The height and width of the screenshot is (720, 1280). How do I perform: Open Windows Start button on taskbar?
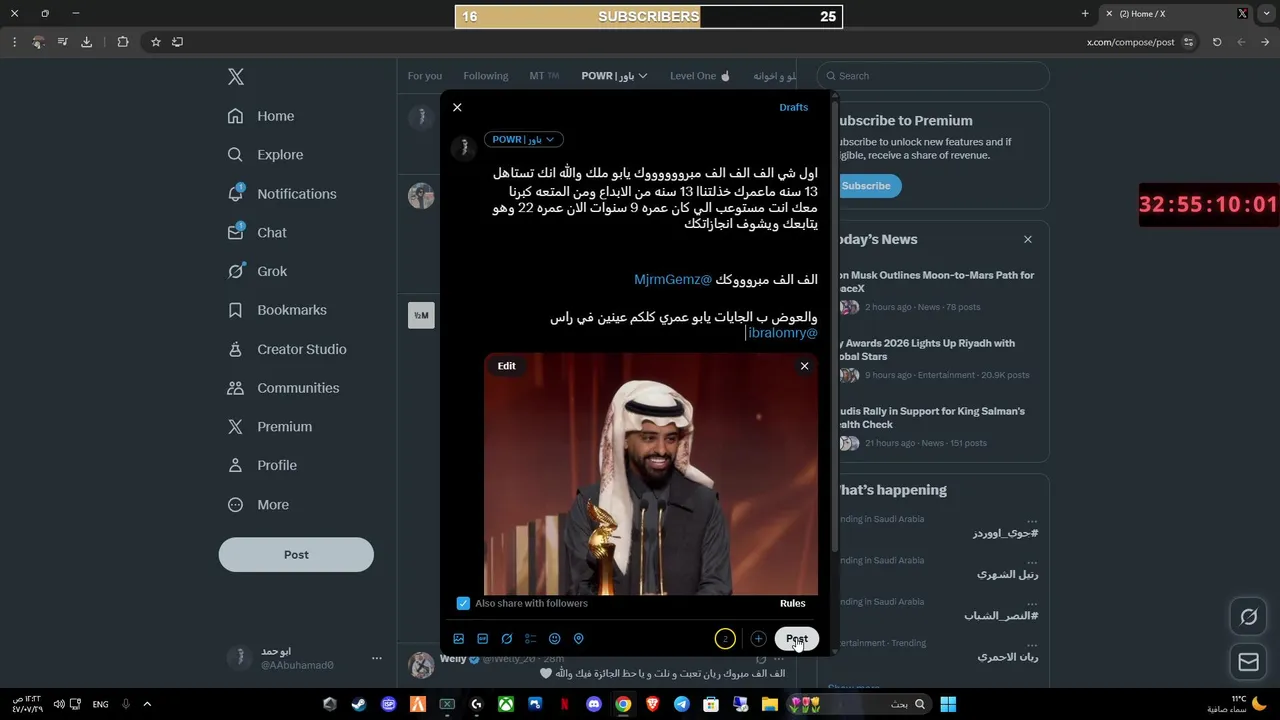point(948,704)
